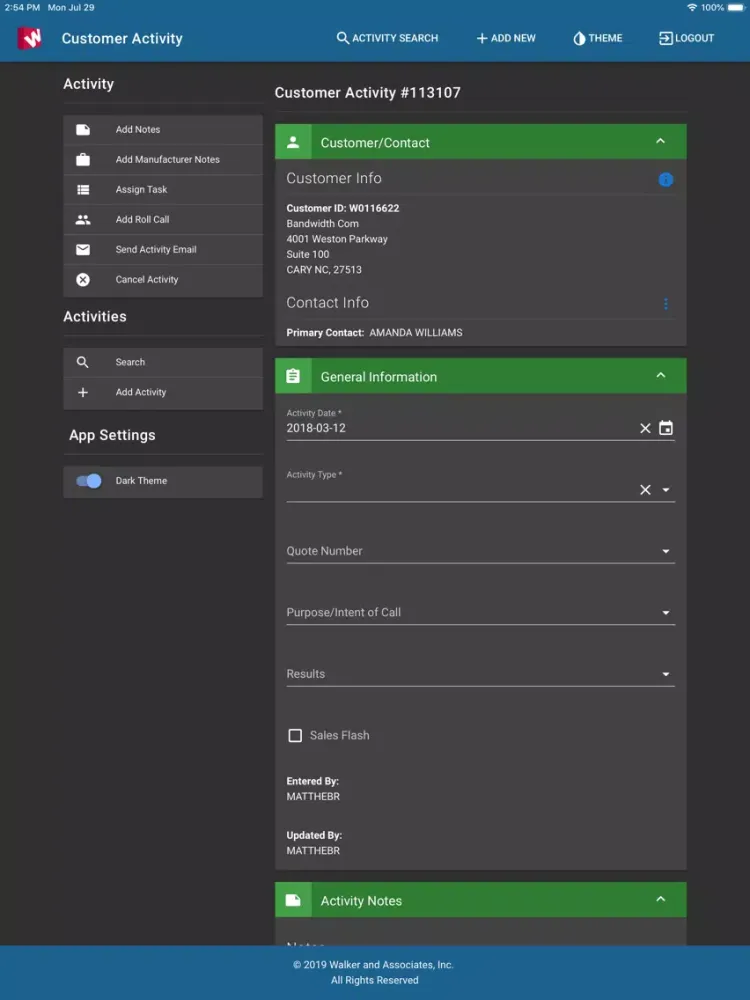Collapse the Customer/Contact section
Viewport: 750px width, 1000px height.
tap(661, 141)
